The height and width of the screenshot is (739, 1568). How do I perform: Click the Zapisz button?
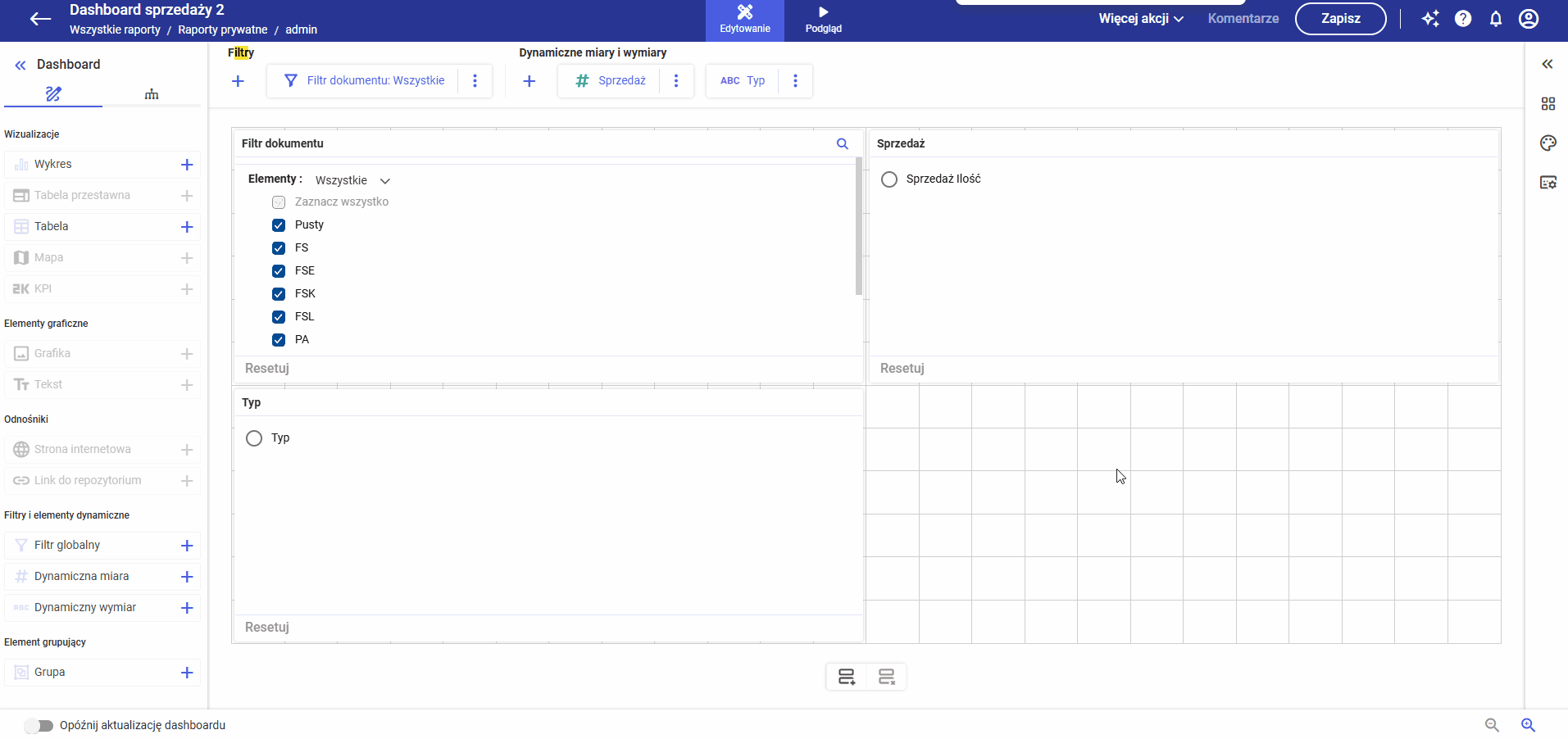1340,19
